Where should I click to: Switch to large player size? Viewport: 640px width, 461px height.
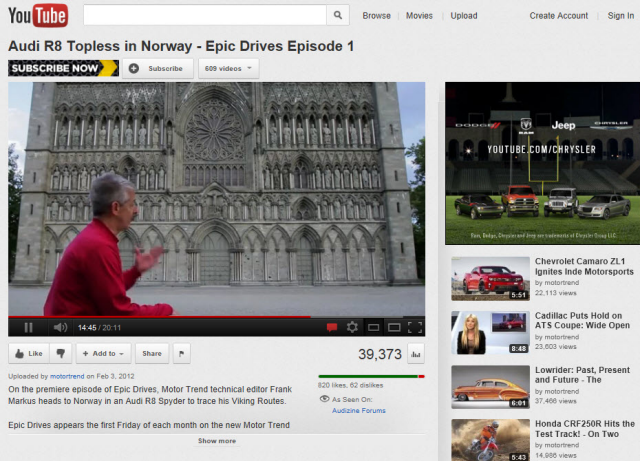394,327
